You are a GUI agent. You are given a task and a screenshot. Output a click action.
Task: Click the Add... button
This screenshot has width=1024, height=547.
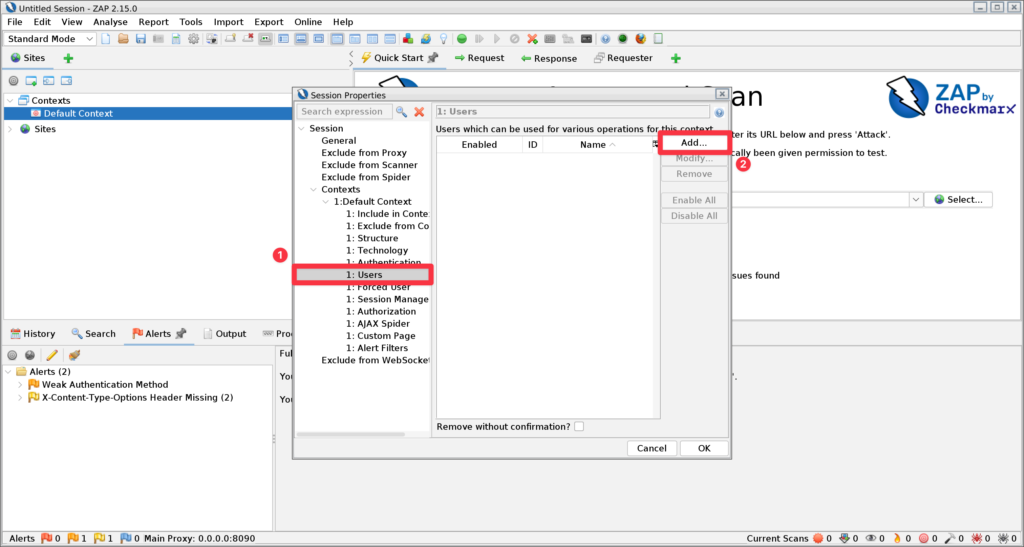[x=693, y=143]
